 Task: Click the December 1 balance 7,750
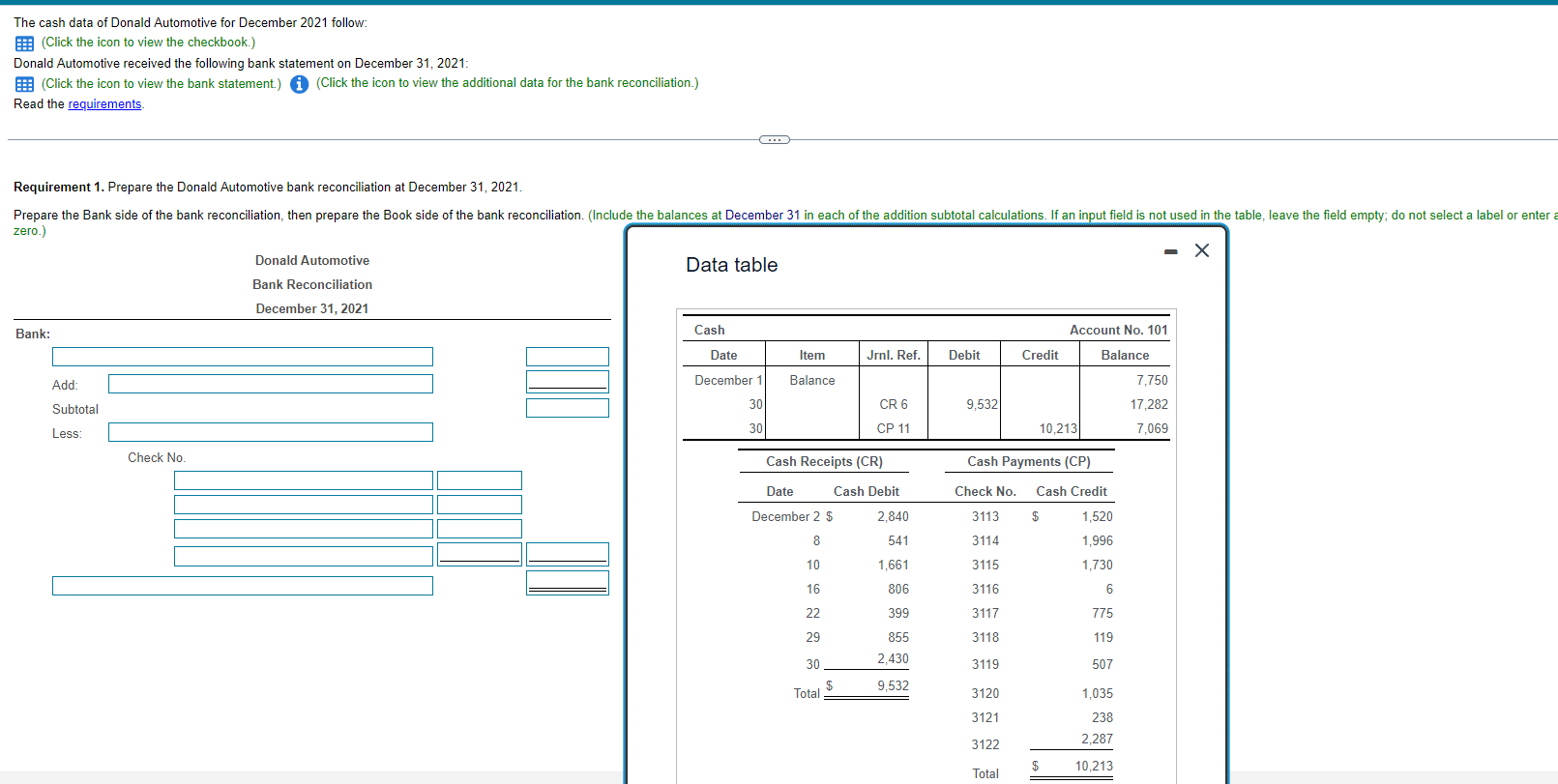[1152, 381]
